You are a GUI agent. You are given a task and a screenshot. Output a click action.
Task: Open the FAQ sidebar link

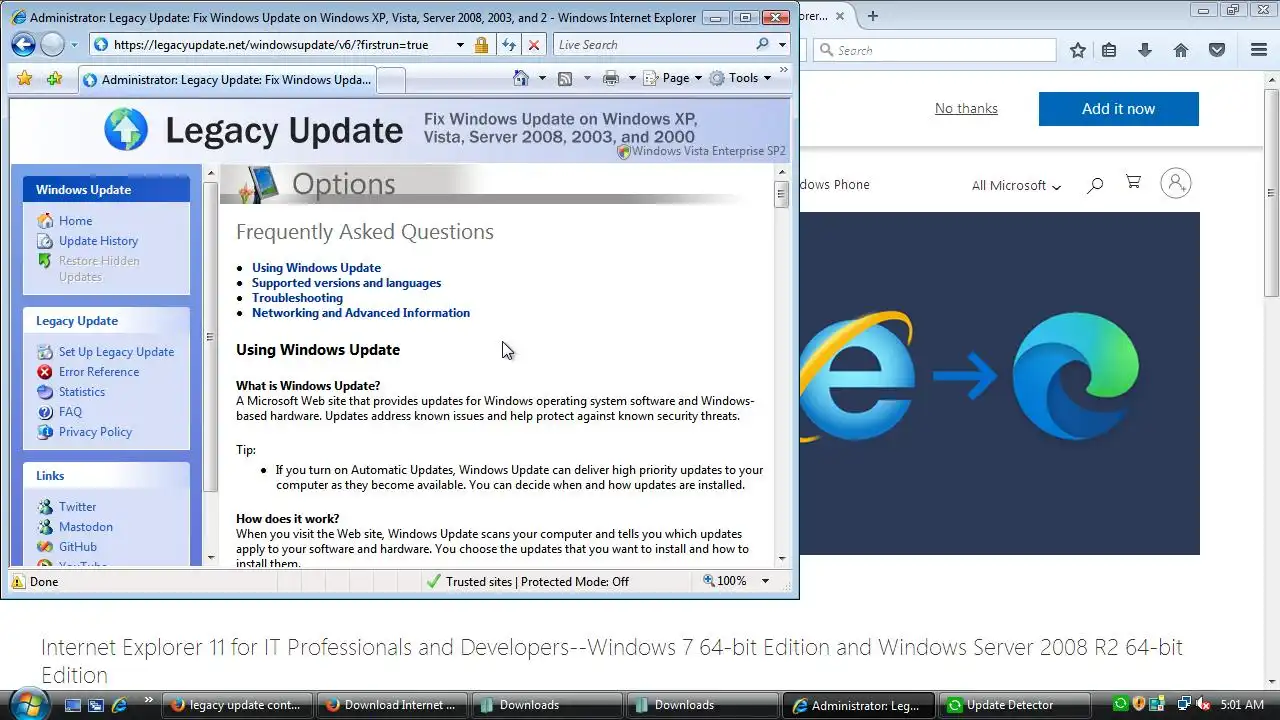[70, 412]
